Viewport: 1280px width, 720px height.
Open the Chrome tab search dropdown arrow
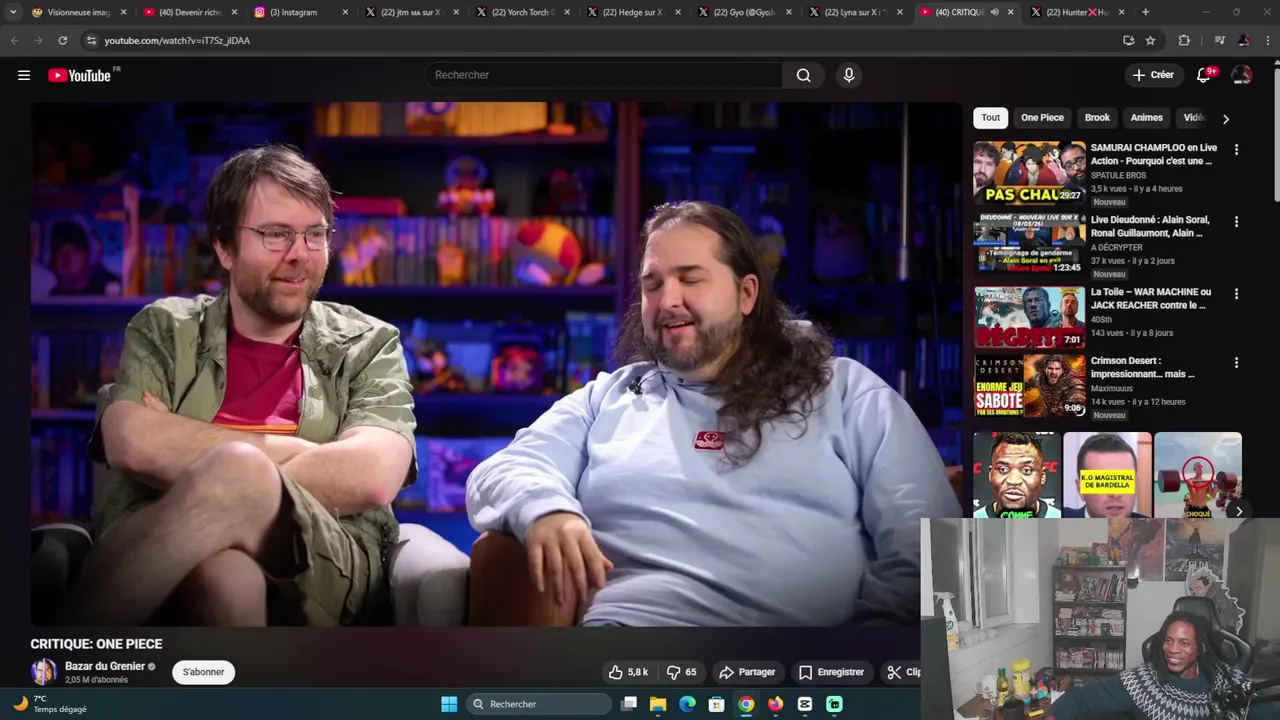tap(13, 12)
